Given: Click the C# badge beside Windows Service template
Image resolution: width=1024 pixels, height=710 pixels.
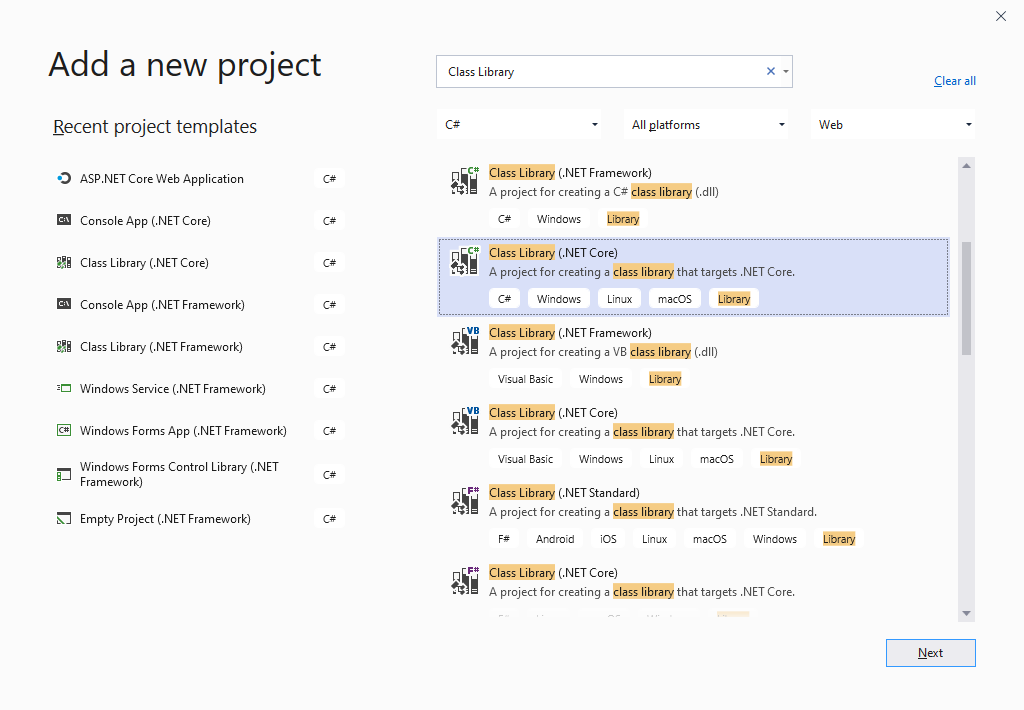Looking at the screenshot, I should [329, 389].
